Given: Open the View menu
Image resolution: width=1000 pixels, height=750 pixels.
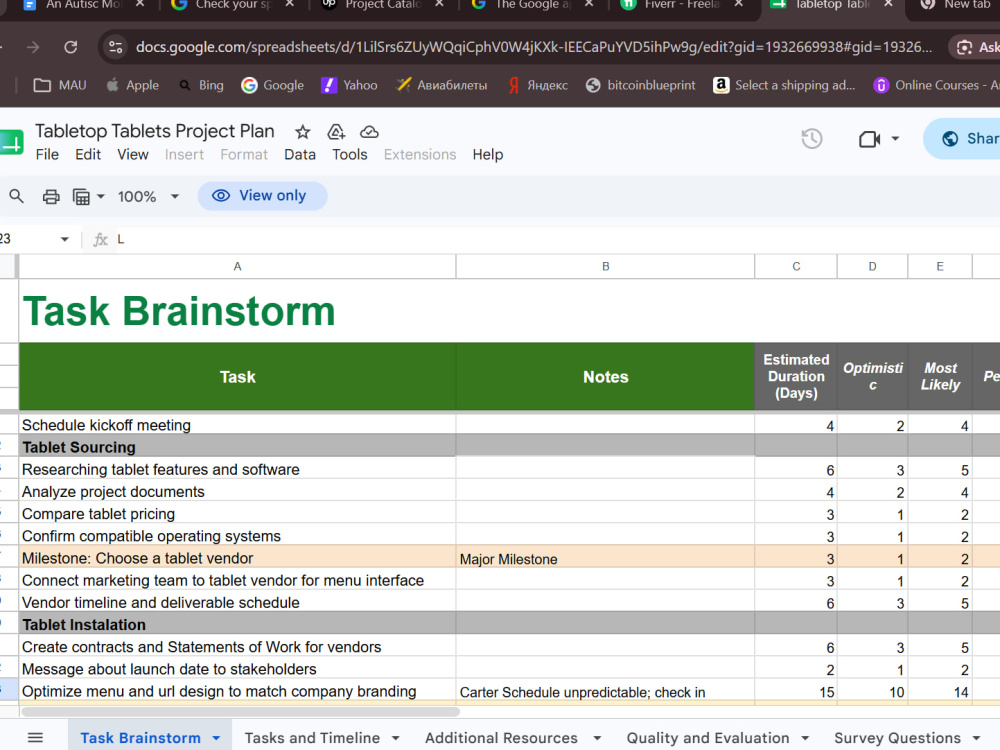Looking at the screenshot, I should [x=133, y=154].
